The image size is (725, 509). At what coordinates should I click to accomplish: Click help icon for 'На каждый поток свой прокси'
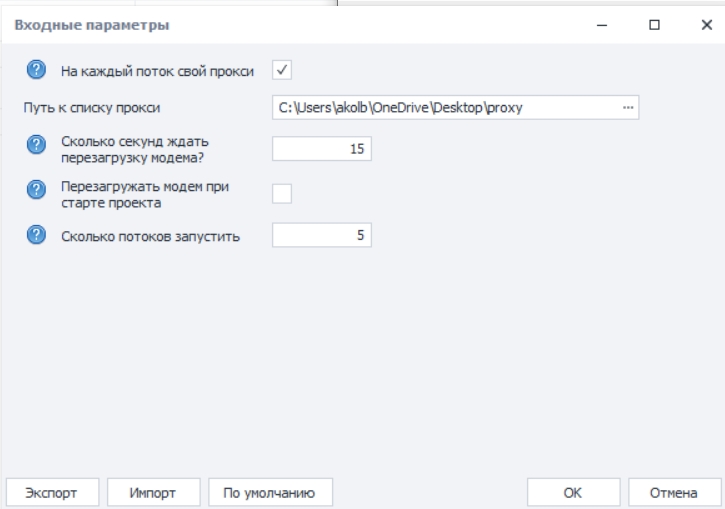pos(37,70)
